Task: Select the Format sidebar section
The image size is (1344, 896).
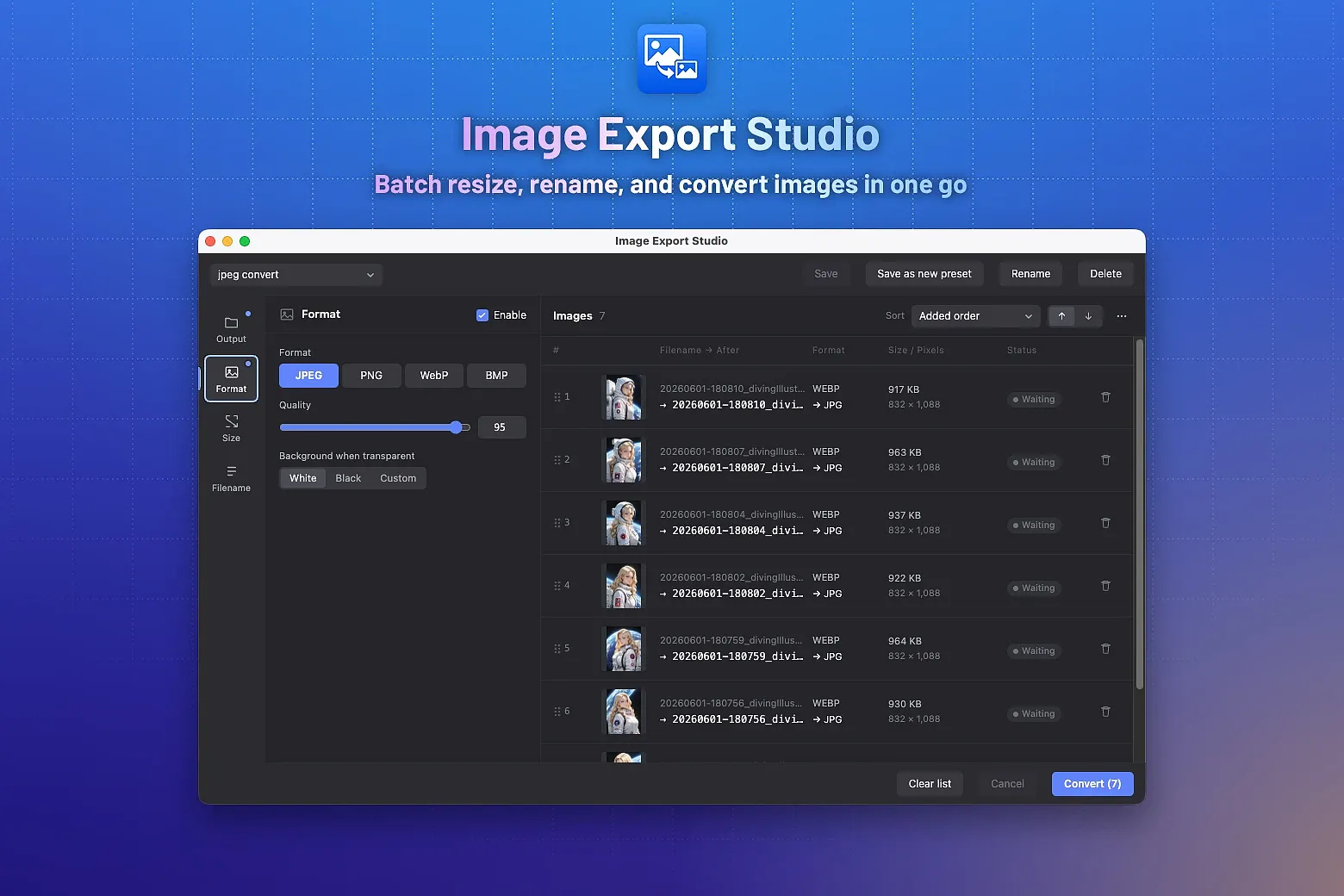Action: (231, 379)
